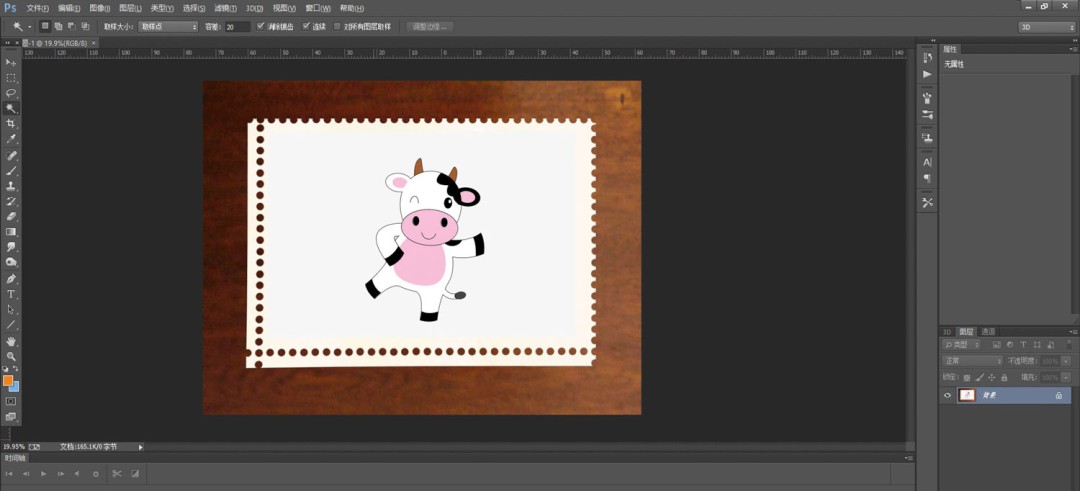Open the layer blend mode dropdown
Screen dimensions: 1080x491
(972, 361)
